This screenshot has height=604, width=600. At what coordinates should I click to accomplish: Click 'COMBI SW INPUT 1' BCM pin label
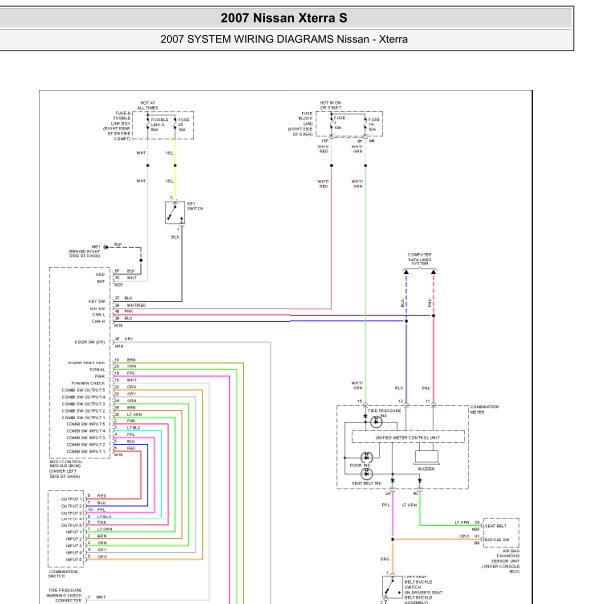point(85,451)
